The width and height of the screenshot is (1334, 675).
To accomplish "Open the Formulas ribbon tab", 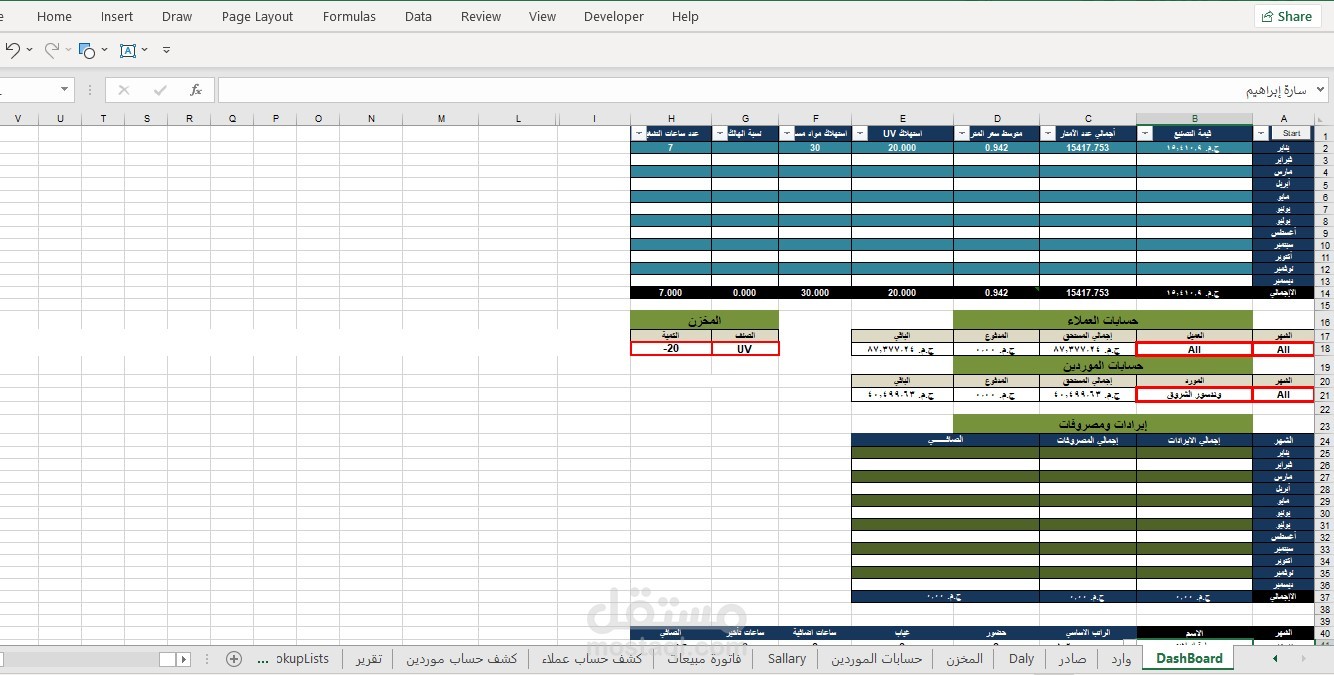I will tap(349, 17).
